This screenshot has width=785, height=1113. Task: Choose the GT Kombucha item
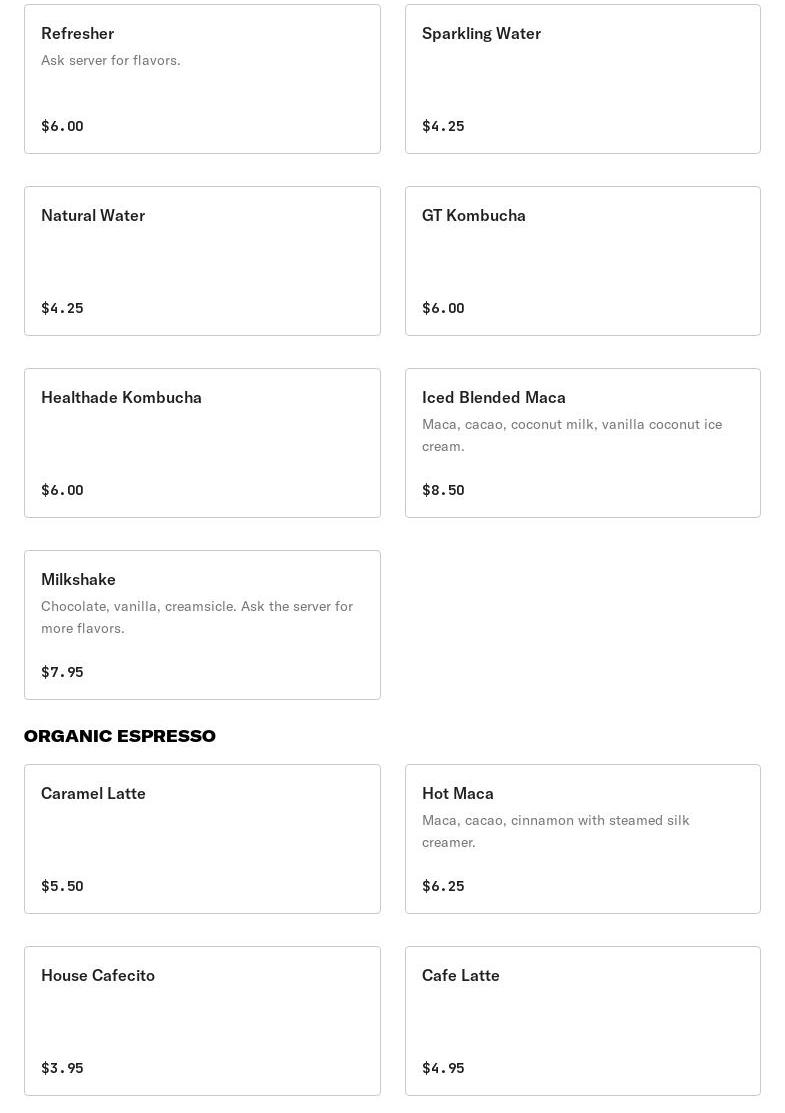582,261
